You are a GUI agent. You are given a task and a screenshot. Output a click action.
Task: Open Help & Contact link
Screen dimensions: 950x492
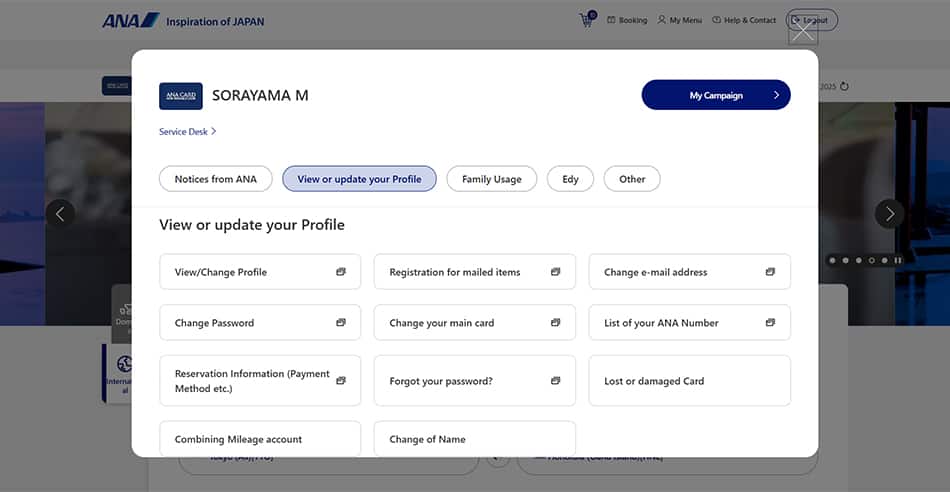pos(743,20)
